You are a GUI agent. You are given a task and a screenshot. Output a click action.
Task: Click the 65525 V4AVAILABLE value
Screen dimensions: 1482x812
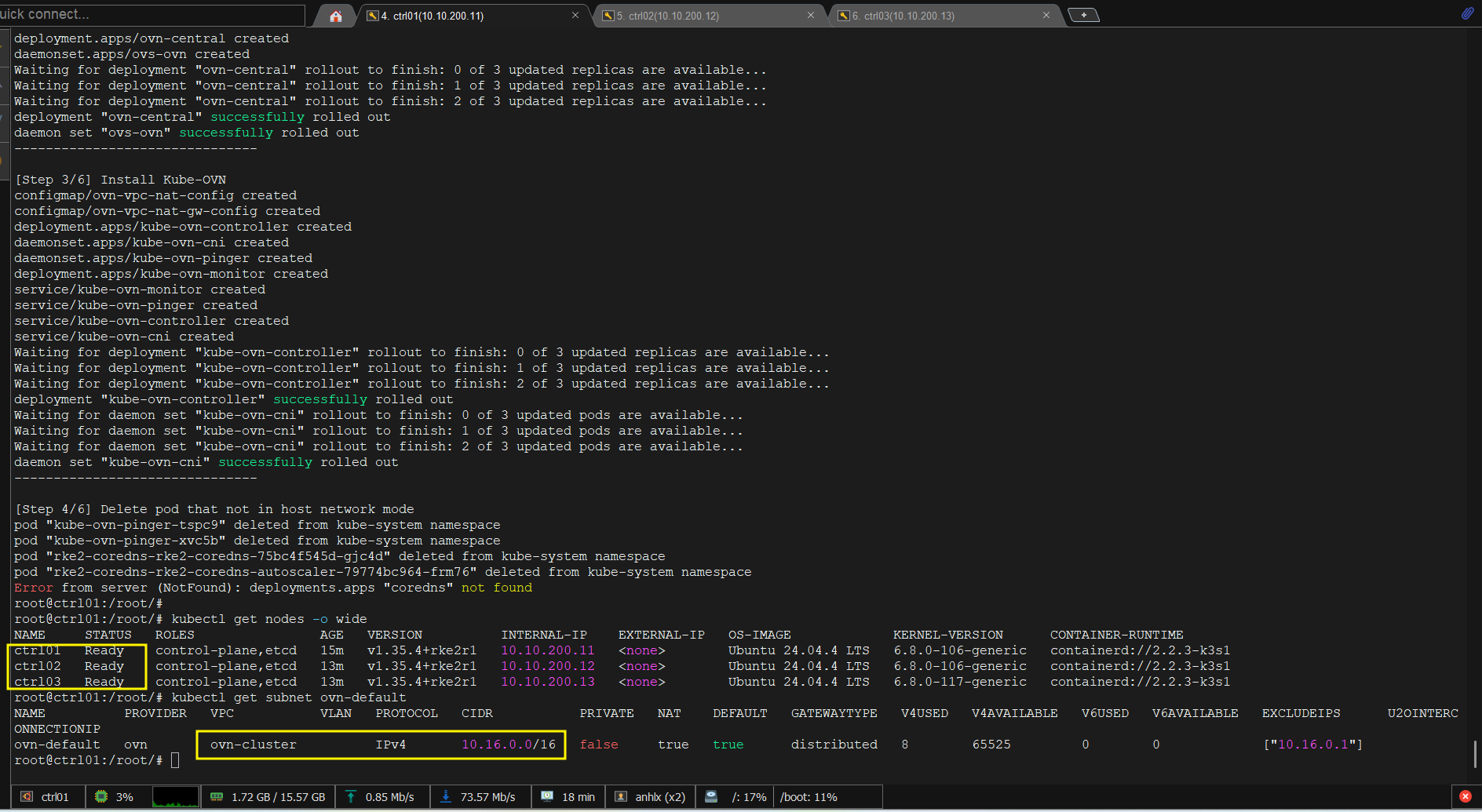click(x=991, y=745)
